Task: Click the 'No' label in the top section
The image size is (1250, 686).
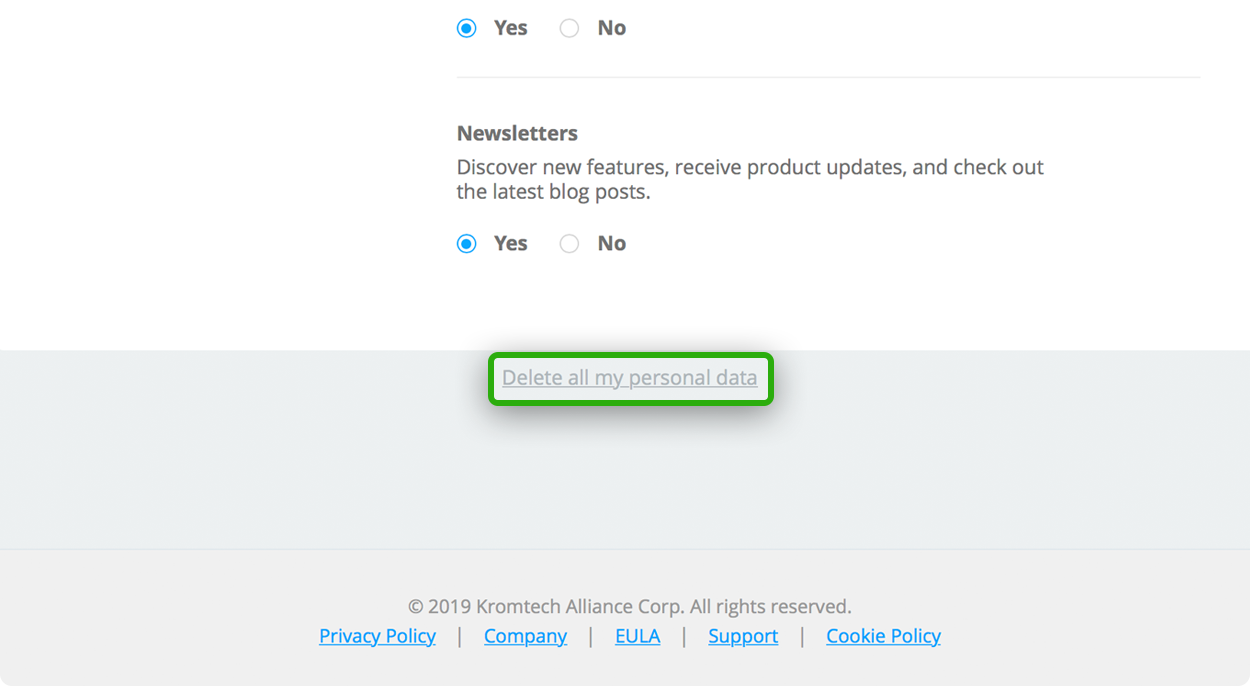Action: pos(612,28)
